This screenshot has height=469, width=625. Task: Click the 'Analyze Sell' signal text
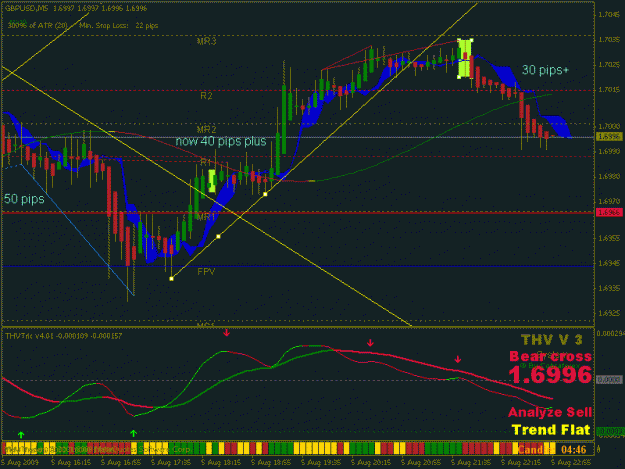tap(550, 412)
